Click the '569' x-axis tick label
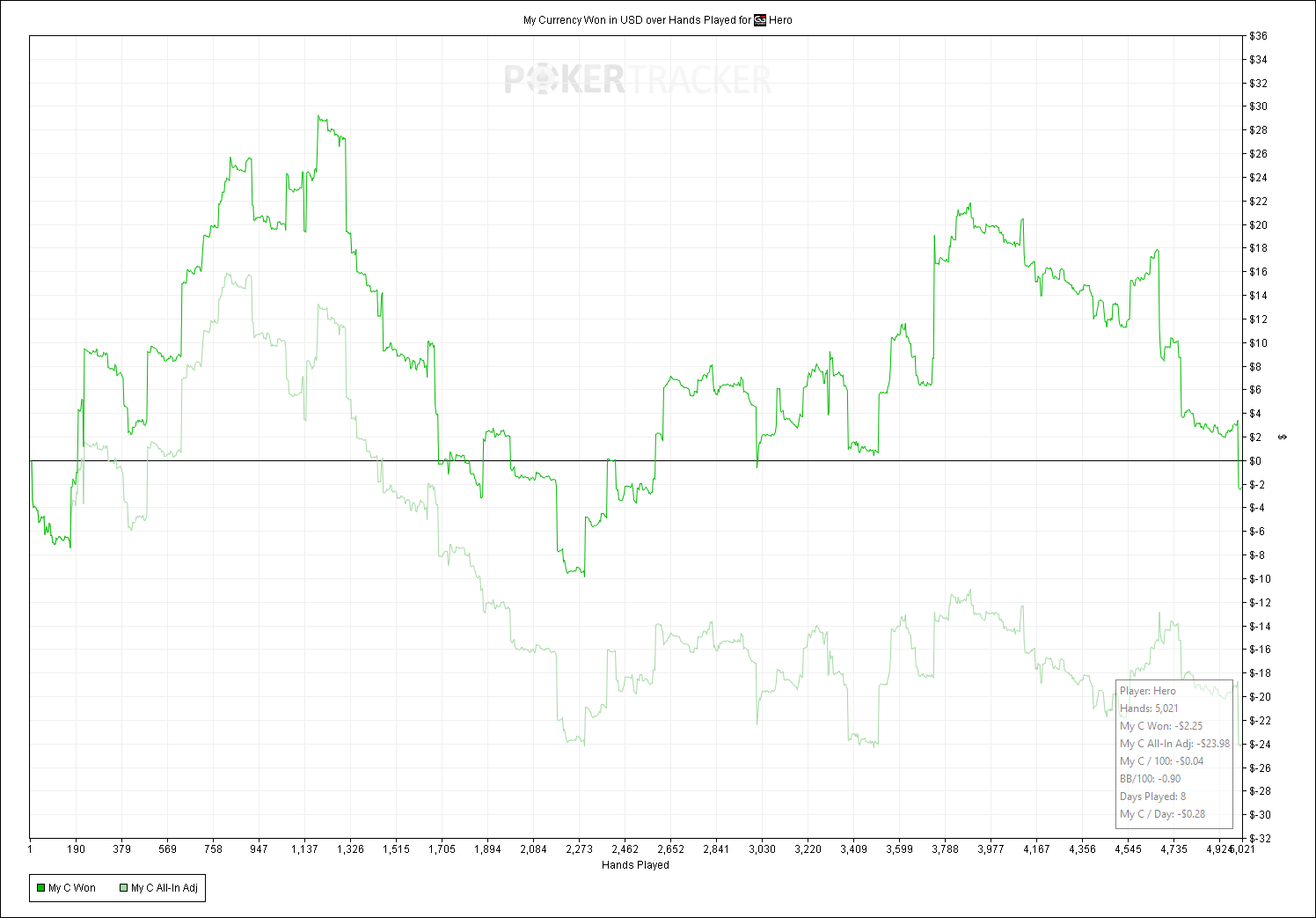Image resolution: width=1316 pixels, height=918 pixels. [168, 849]
